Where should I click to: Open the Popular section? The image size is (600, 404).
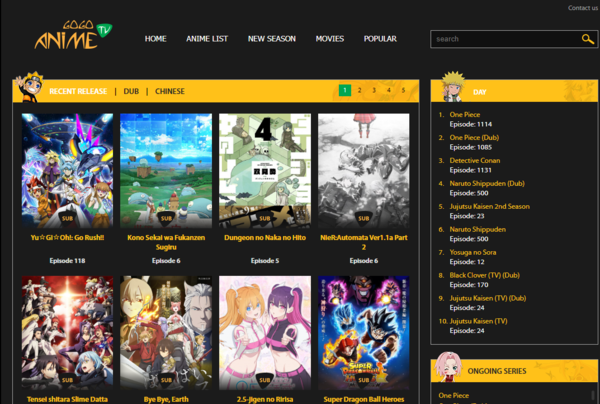click(380, 39)
